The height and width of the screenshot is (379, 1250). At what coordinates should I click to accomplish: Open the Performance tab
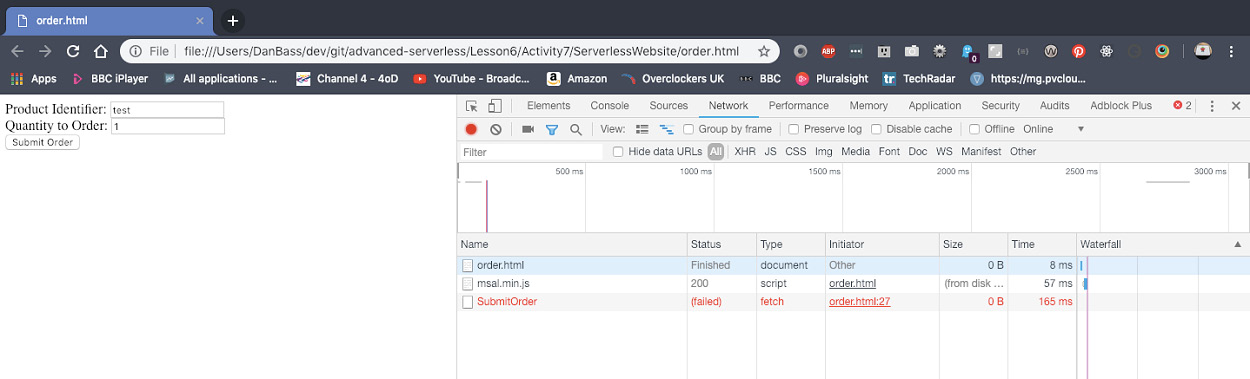pos(799,106)
